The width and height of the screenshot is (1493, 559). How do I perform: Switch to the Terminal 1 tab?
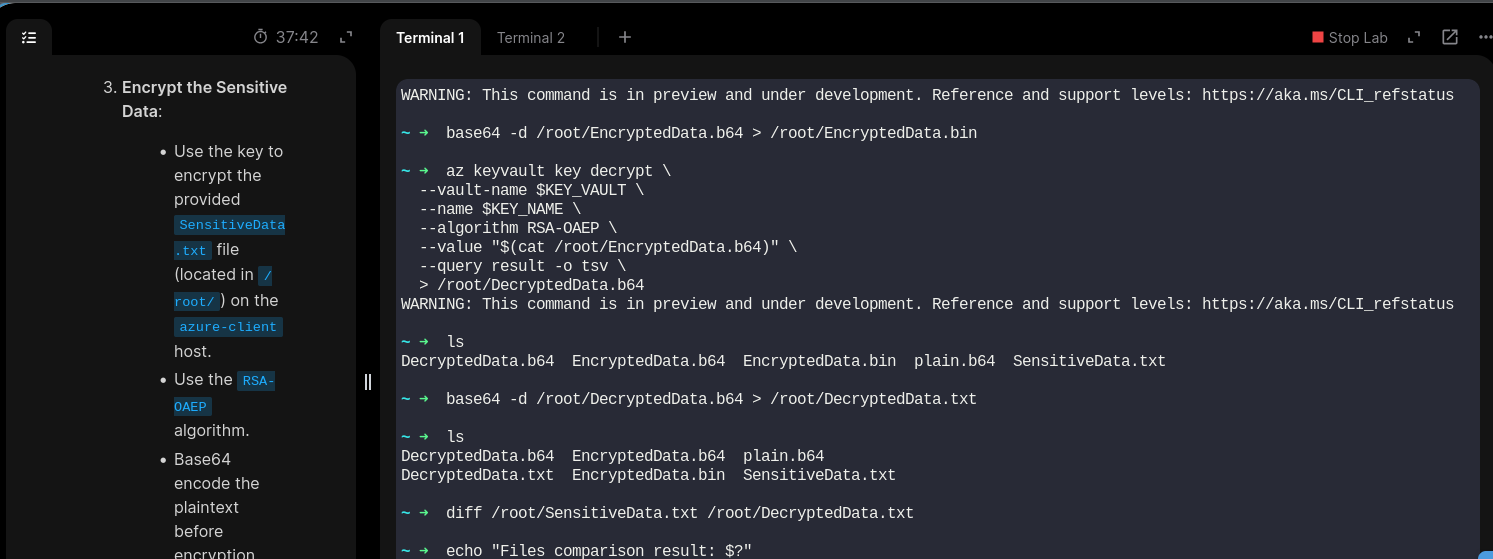(430, 38)
